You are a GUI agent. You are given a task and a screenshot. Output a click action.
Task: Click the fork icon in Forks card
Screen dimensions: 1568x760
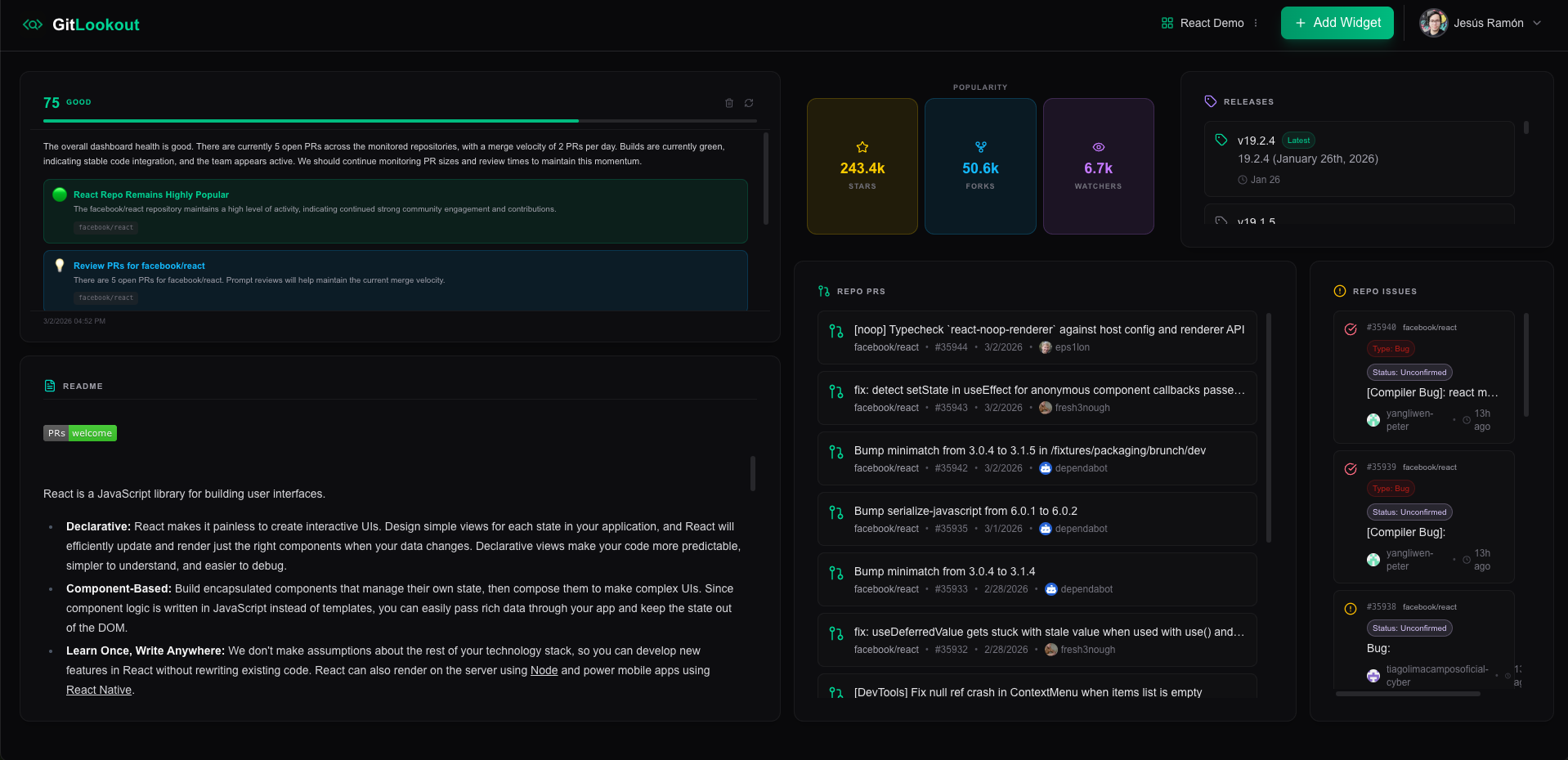[x=981, y=147]
